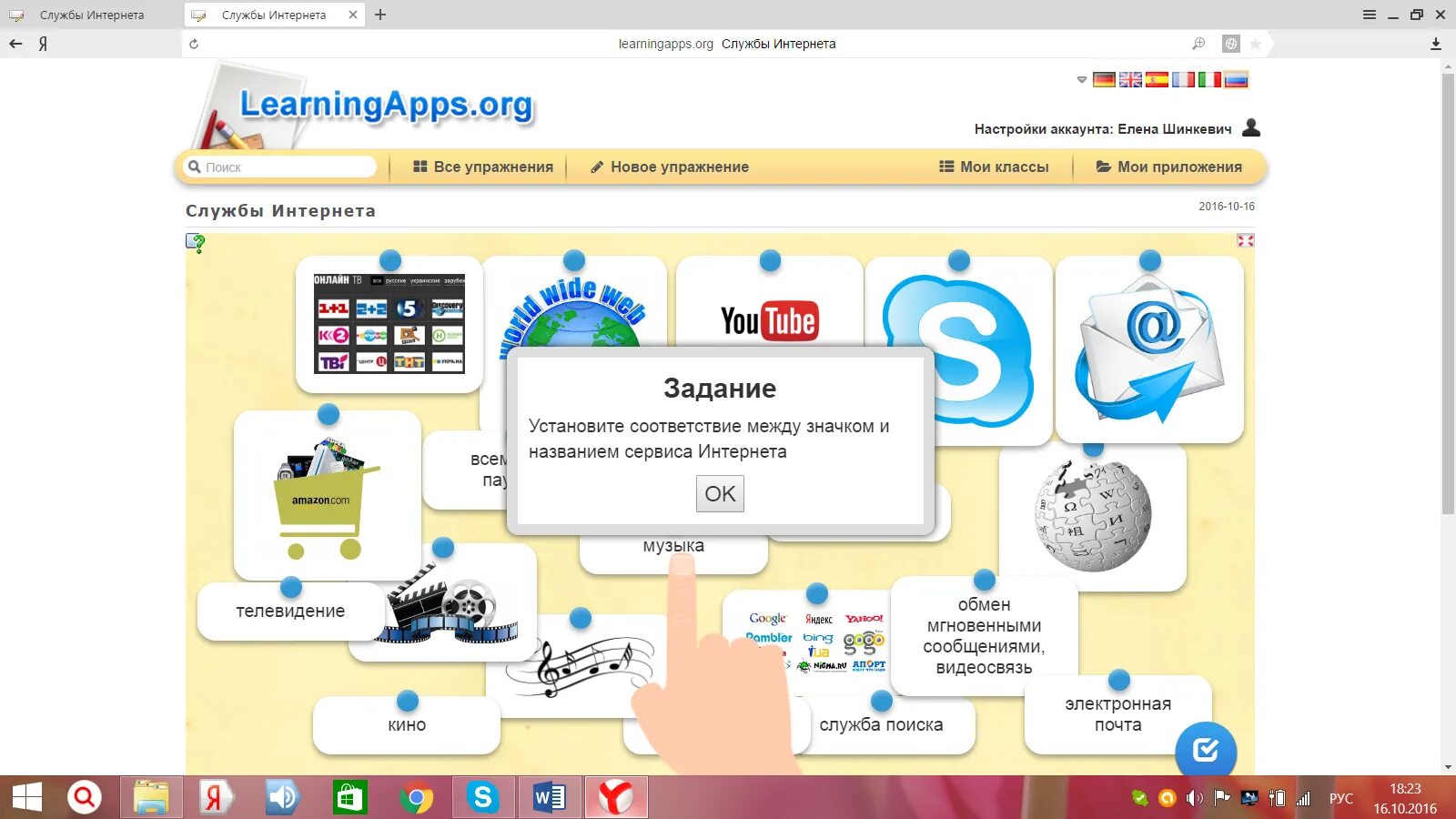1456x819 pixels.
Task: Launch Google Chrome from the taskbar
Action: 416,798
